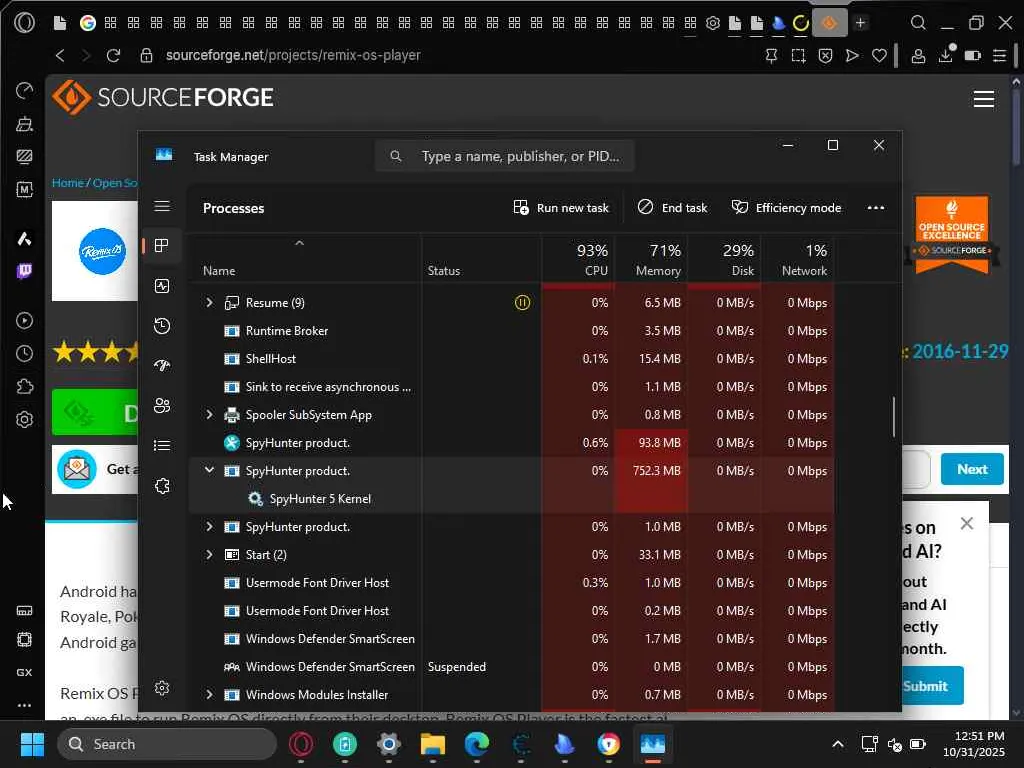Click Run new task button
This screenshot has width=1024, height=768.
(561, 208)
